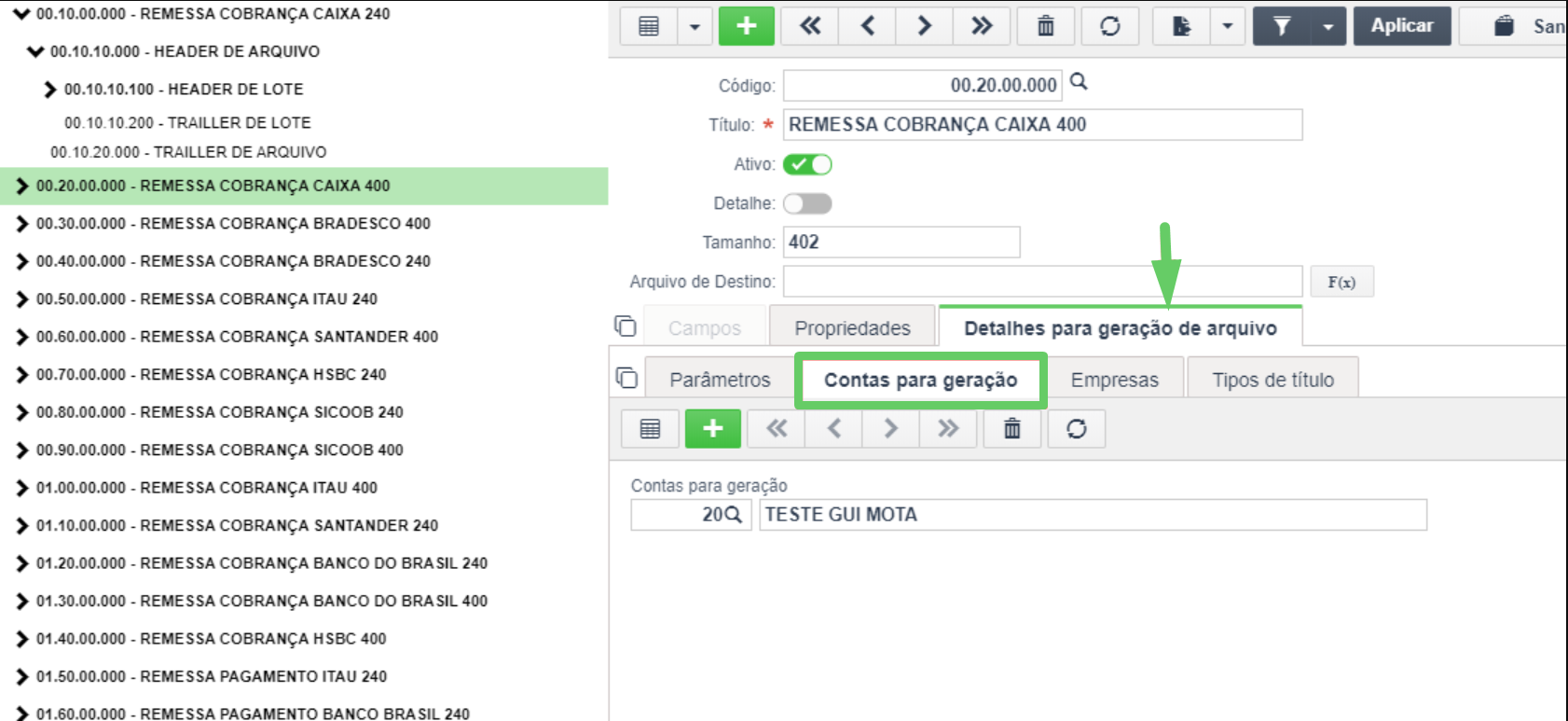Delete record with top toolbar trash icon
The image size is (1568, 721).
tap(1046, 26)
